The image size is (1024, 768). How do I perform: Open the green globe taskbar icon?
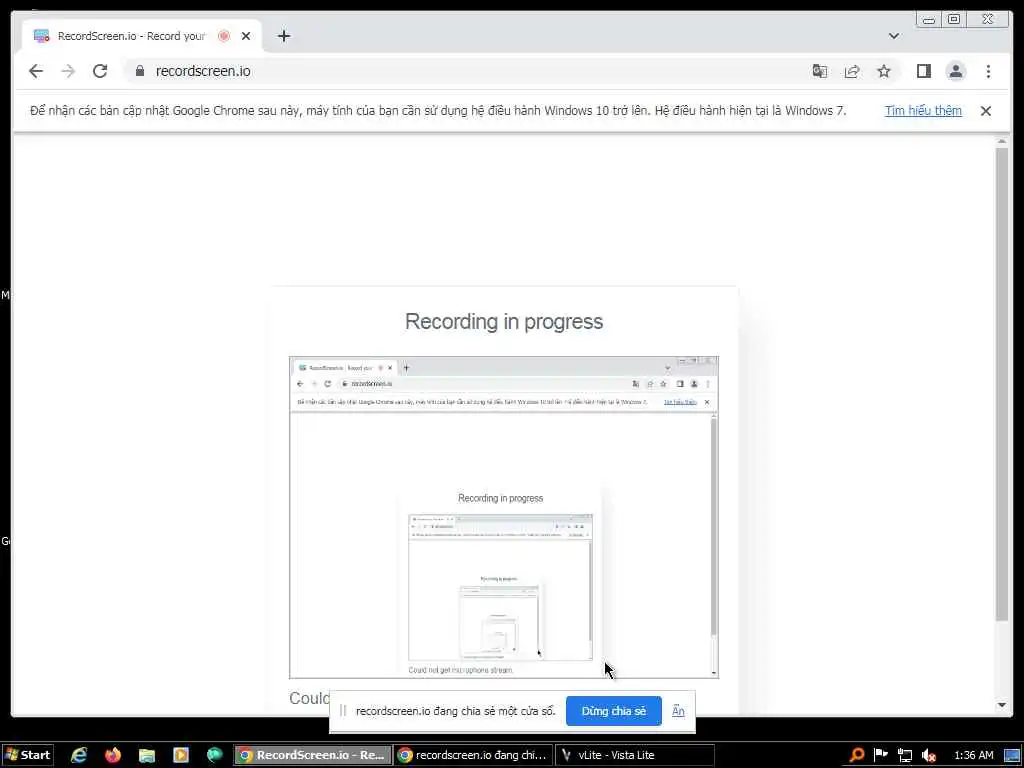click(x=215, y=755)
